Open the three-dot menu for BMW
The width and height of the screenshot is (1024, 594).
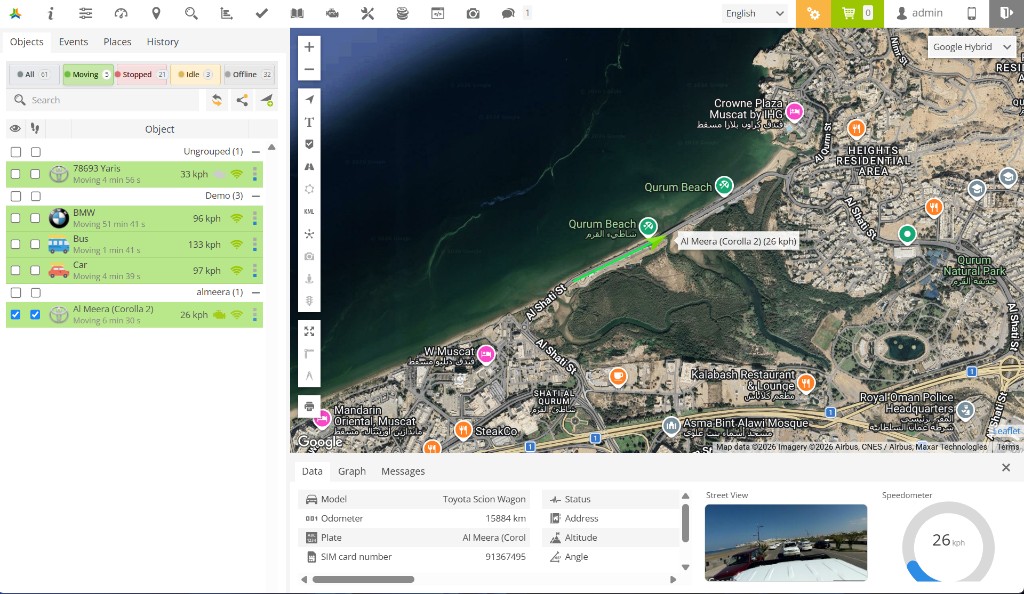pyautogui.click(x=255, y=218)
